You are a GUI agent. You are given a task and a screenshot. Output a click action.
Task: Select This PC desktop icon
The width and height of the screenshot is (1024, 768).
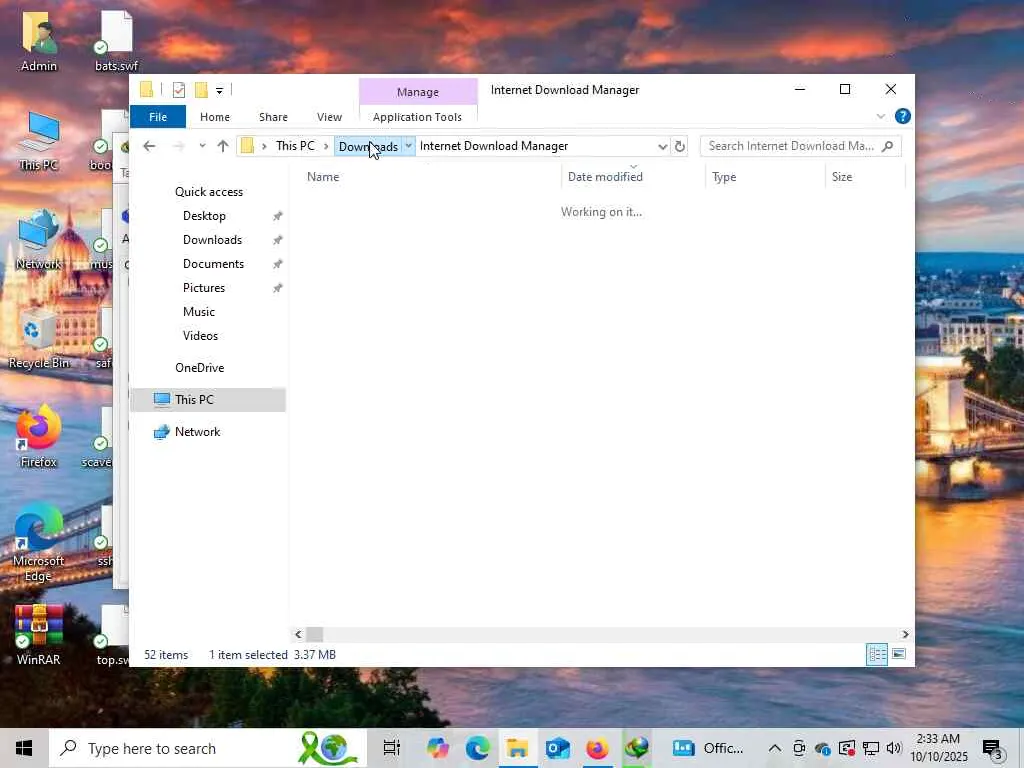[39, 141]
